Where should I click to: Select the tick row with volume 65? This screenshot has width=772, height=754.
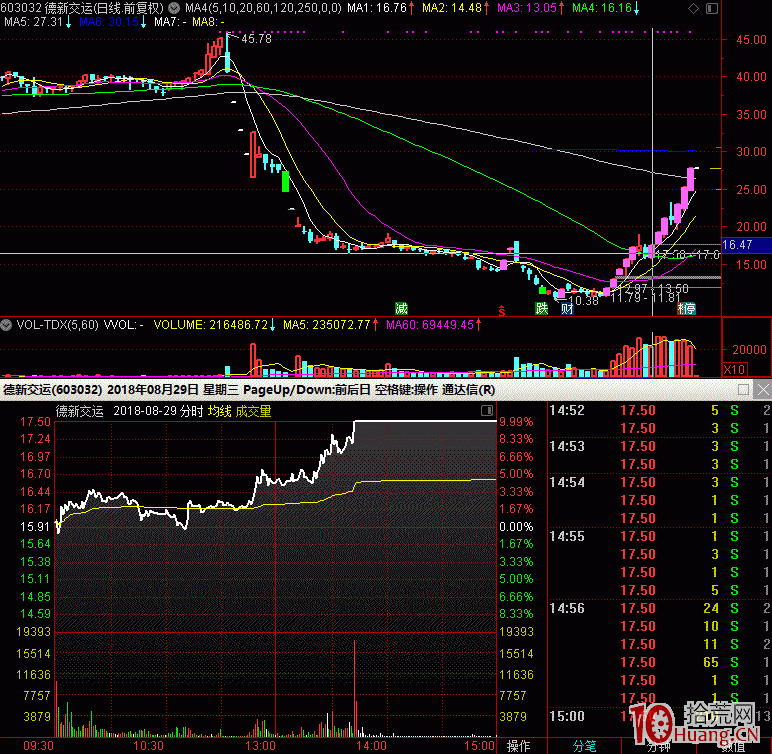coord(659,662)
